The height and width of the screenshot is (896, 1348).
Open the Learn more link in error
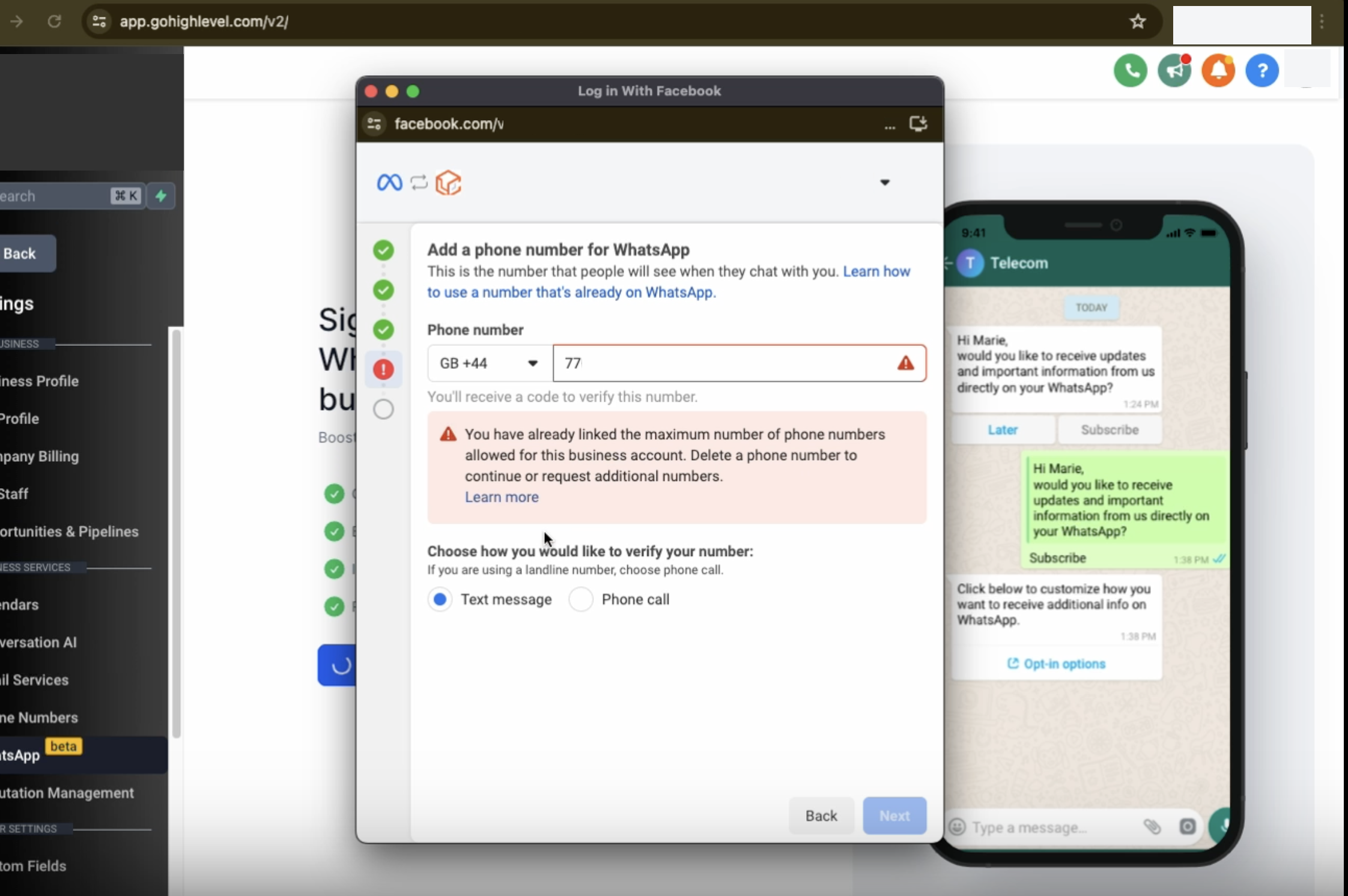pyautogui.click(x=502, y=497)
